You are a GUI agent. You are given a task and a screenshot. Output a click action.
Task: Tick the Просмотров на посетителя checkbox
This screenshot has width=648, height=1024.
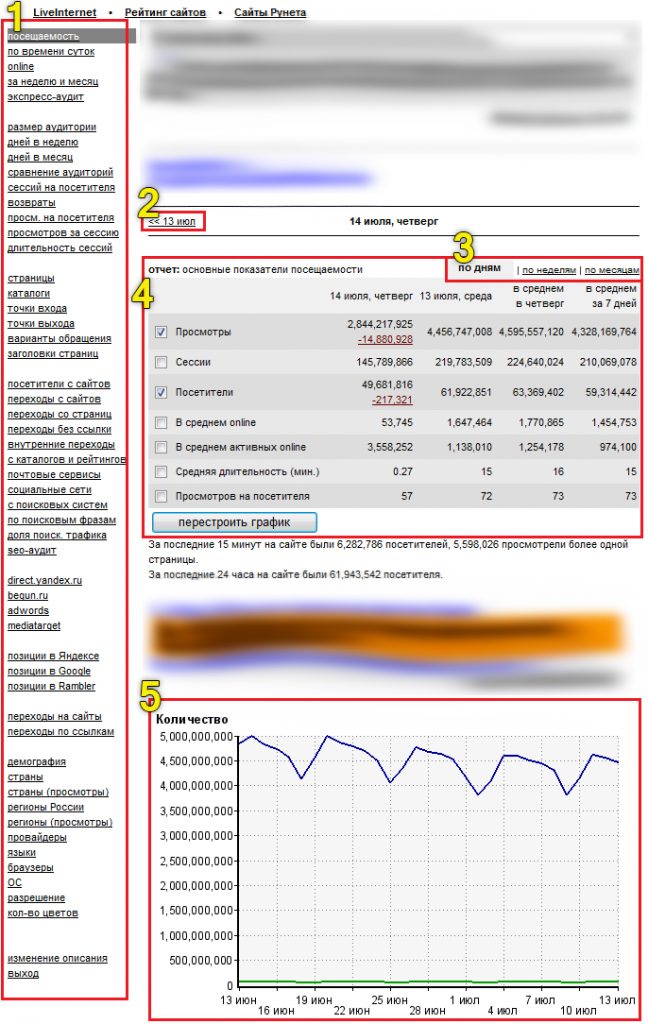(x=162, y=496)
